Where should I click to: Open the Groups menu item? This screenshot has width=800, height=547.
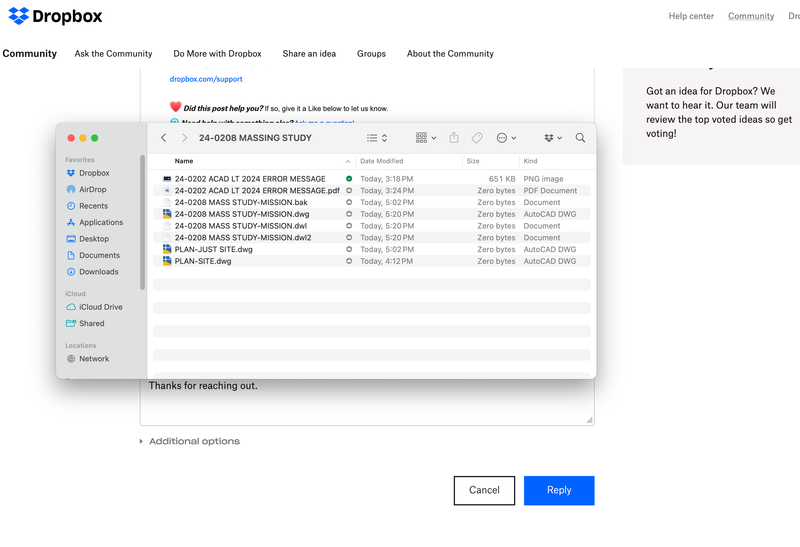[371, 54]
